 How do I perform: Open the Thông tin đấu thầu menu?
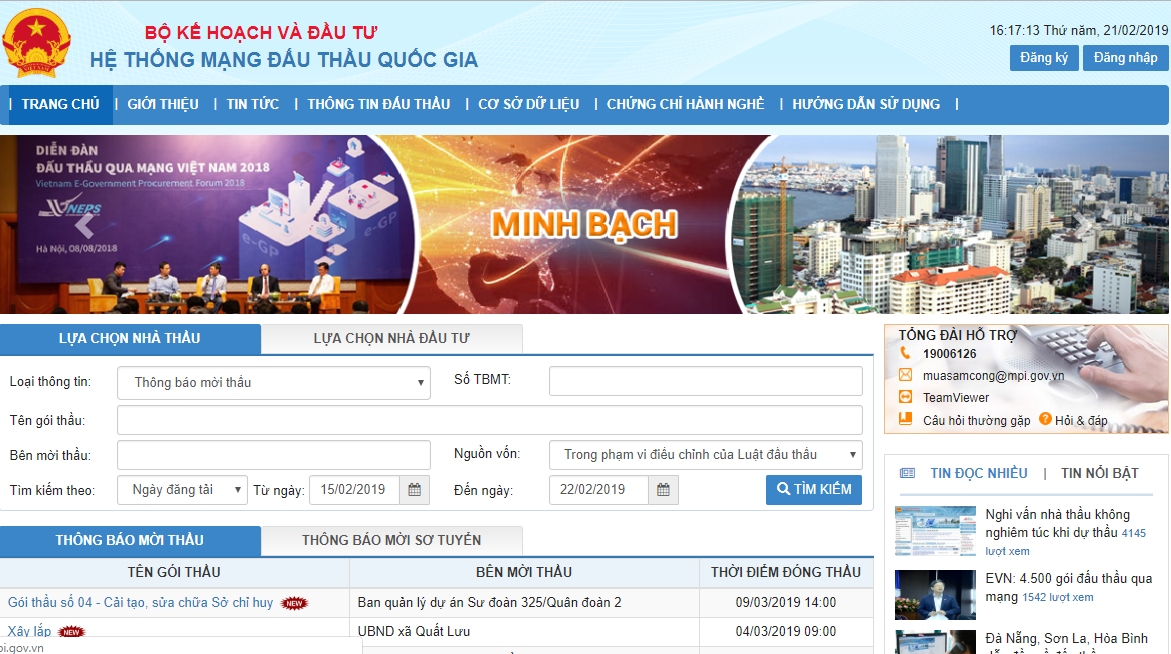coord(378,104)
